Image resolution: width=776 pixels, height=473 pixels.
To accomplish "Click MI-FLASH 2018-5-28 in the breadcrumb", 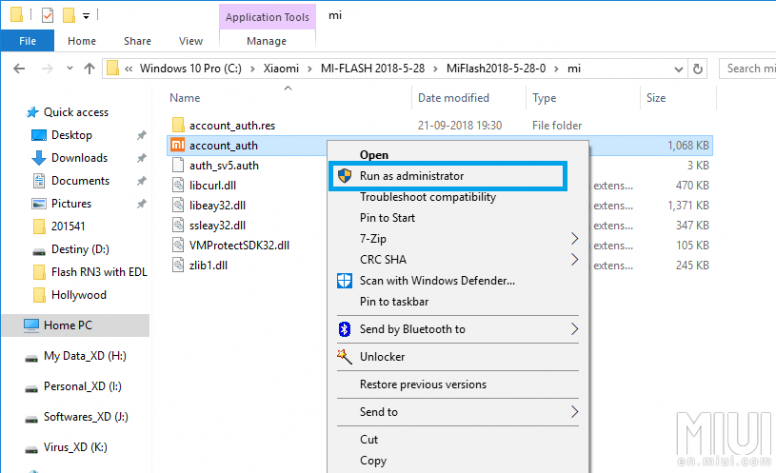I will (372, 68).
